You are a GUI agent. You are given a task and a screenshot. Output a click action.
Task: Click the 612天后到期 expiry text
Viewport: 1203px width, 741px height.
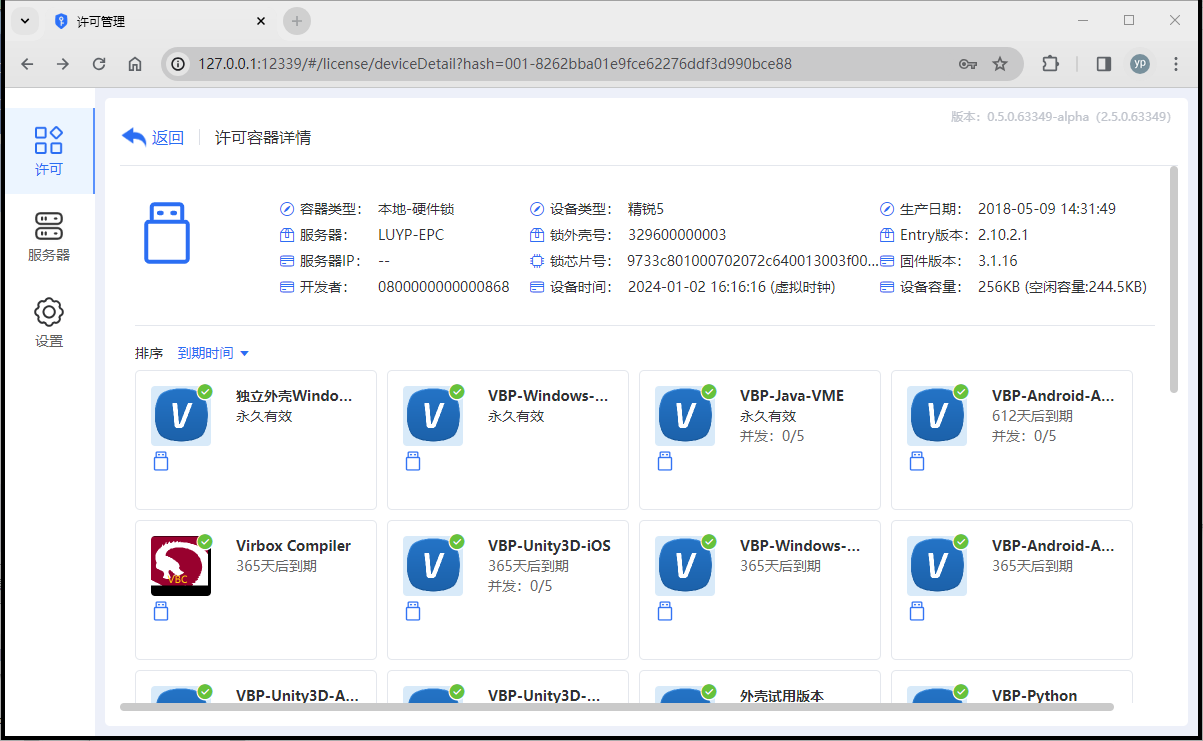click(x=1032, y=416)
